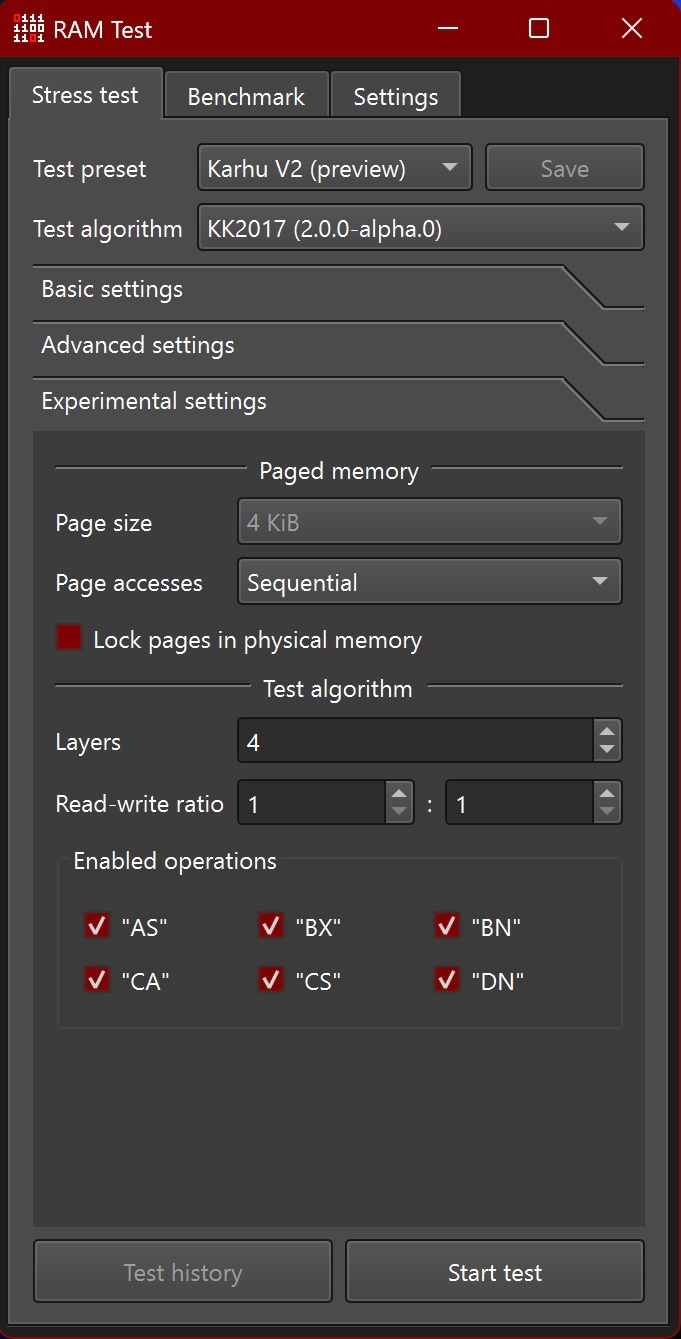The image size is (681, 1339).
Task: Decrease write ratio with down arrow
Action: 606,812
